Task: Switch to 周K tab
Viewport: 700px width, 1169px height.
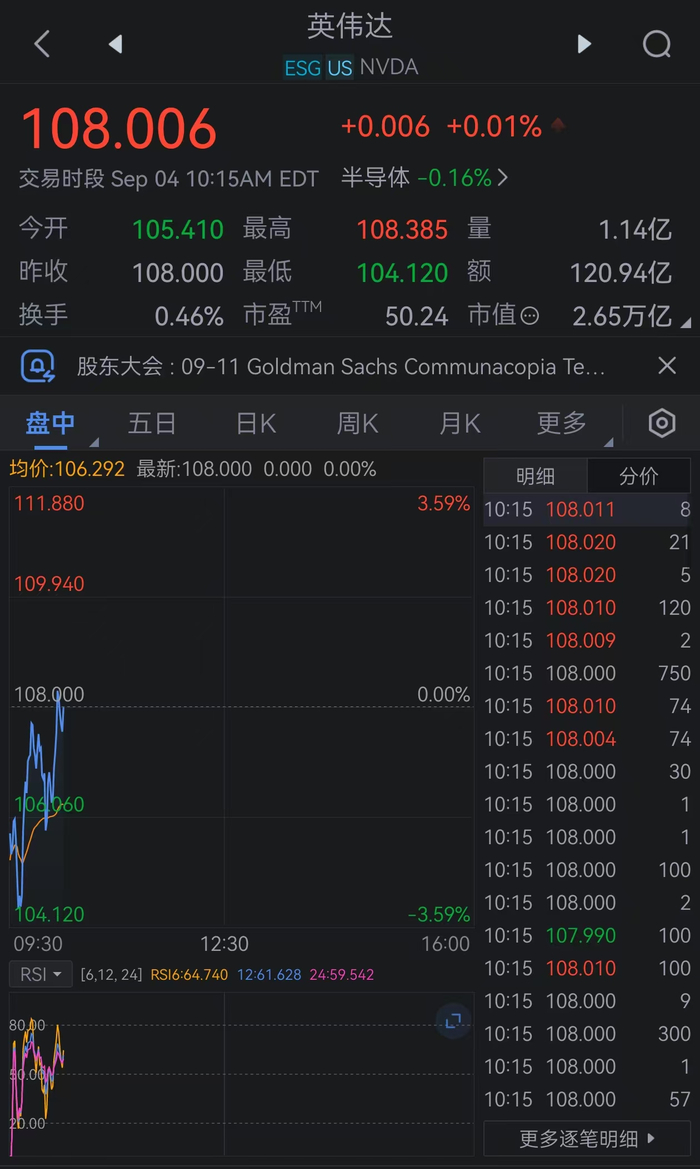Action: (357, 423)
